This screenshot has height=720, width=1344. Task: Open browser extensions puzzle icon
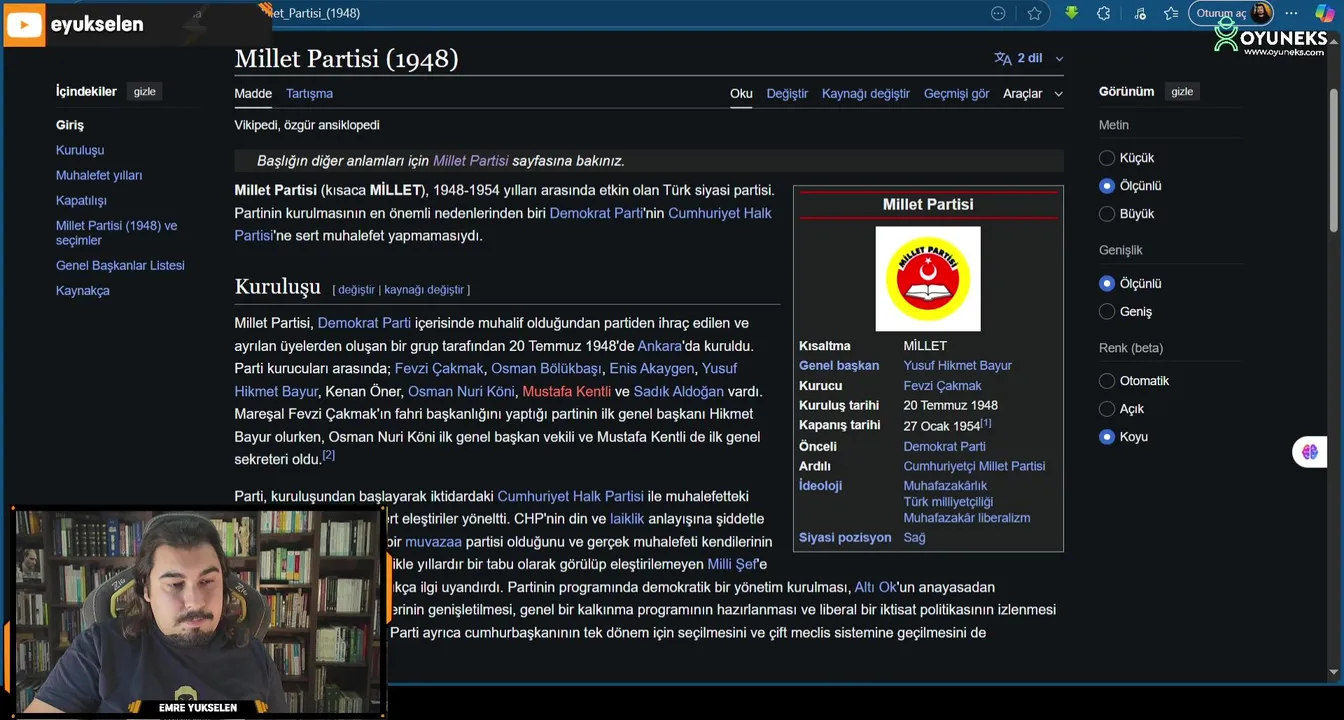click(1104, 13)
